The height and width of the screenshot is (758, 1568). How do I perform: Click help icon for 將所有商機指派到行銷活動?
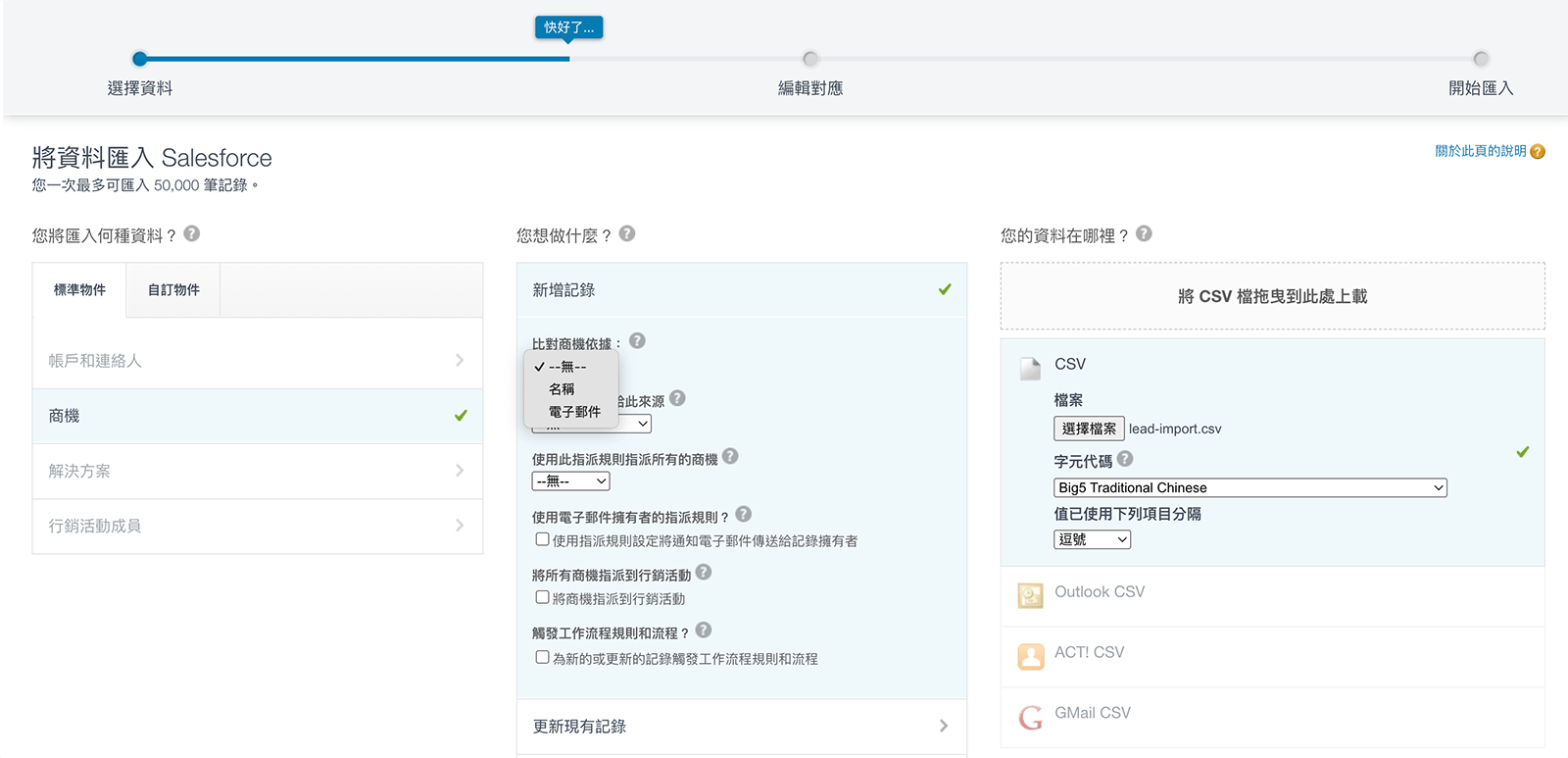(x=704, y=572)
